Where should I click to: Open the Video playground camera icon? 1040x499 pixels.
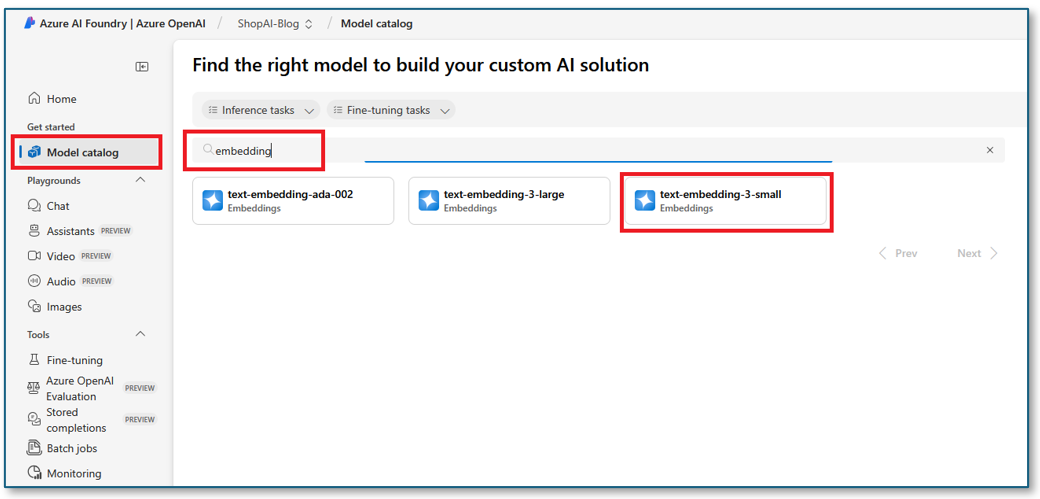pyautogui.click(x=34, y=256)
